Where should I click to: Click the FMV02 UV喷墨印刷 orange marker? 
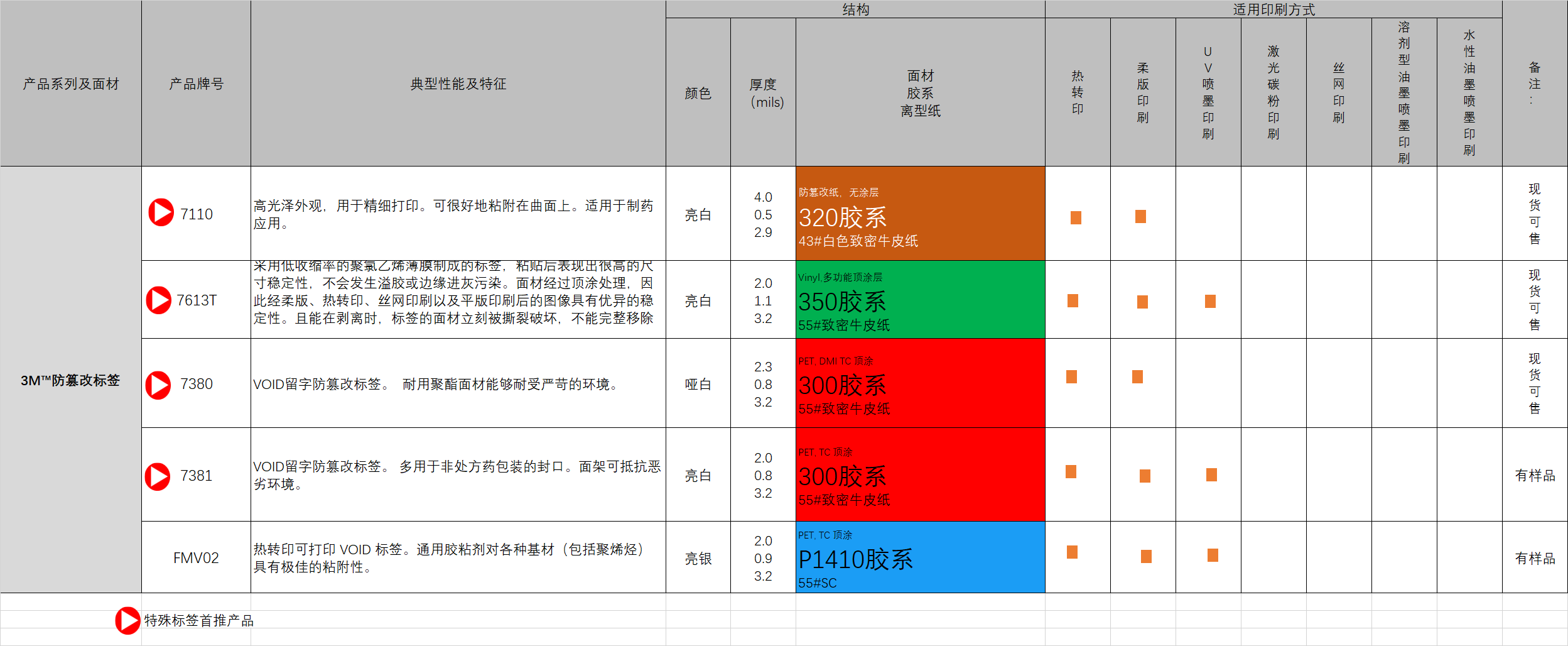click(x=1213, y=555)
